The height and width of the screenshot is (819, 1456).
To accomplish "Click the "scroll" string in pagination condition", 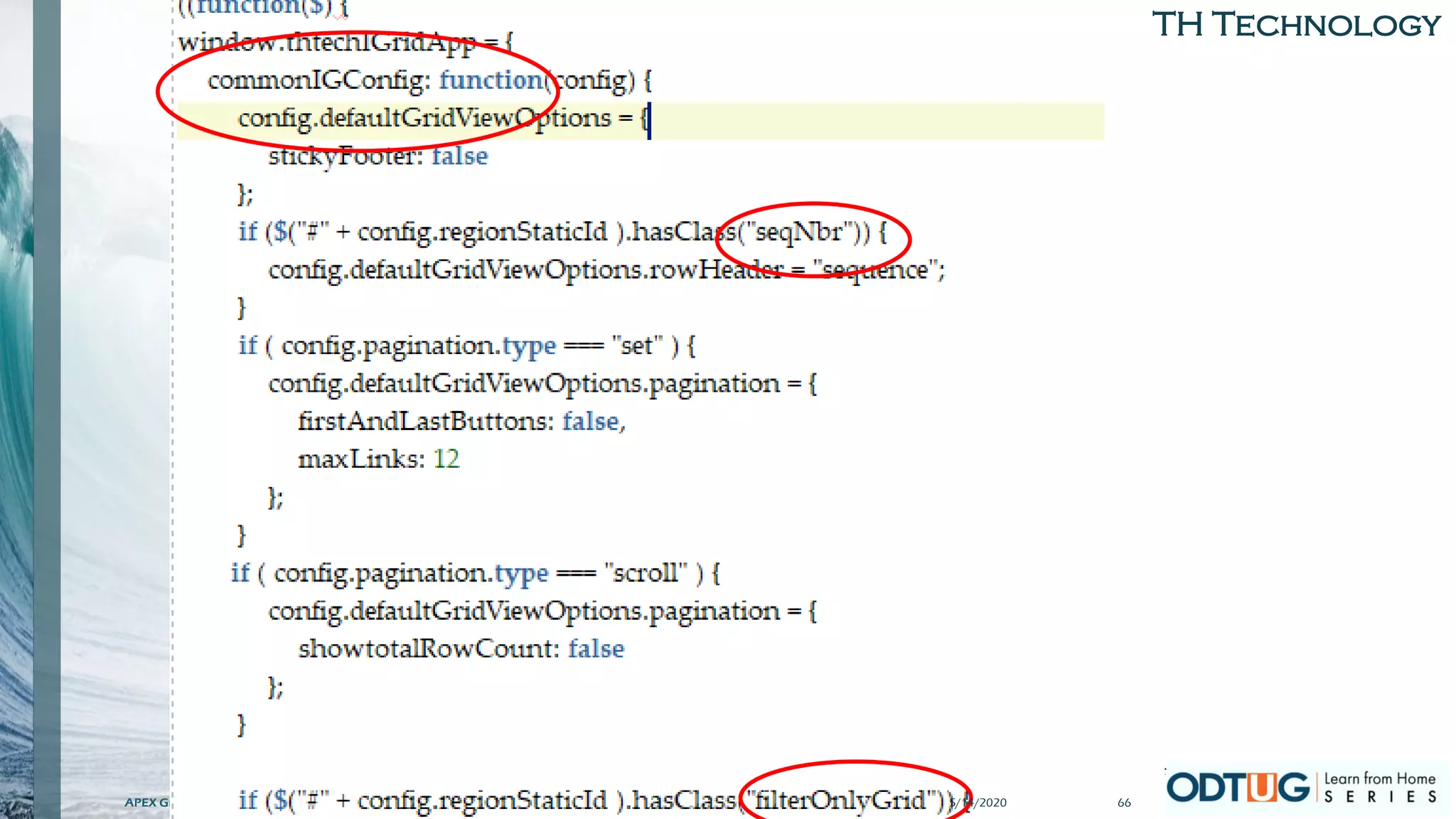I will 646,573.
